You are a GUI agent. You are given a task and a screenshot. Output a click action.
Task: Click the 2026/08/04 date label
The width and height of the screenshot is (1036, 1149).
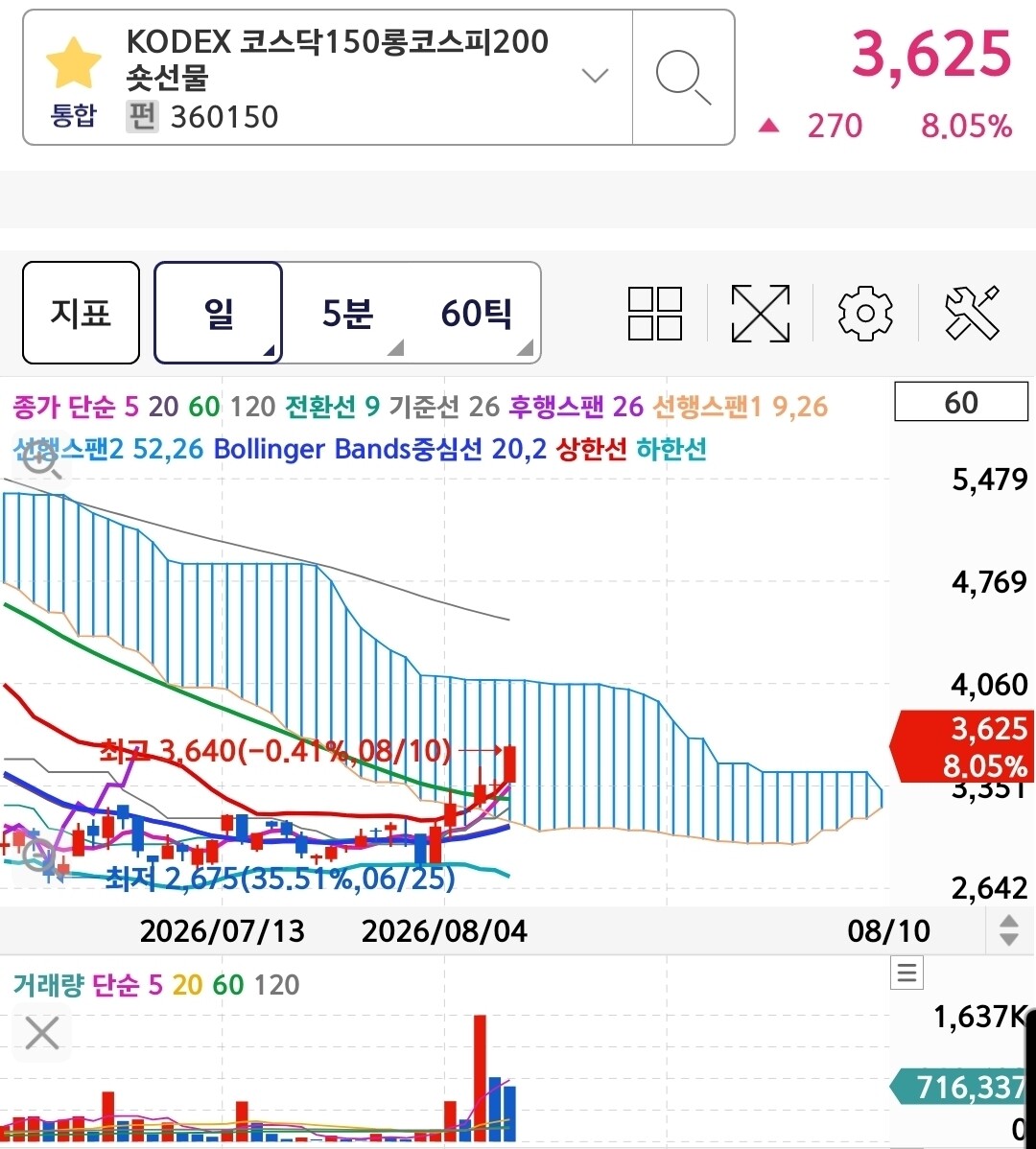pyautogui.click(x=444, y=931)
